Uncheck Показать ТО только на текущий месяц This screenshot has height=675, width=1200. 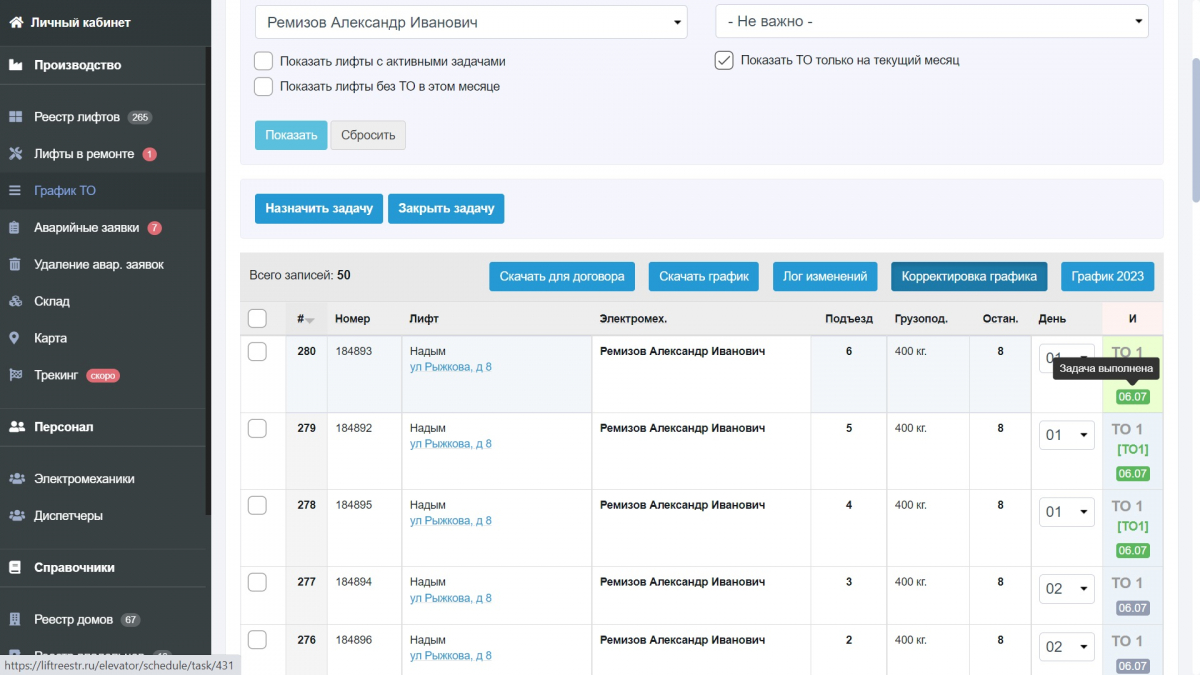coord(724,60)
